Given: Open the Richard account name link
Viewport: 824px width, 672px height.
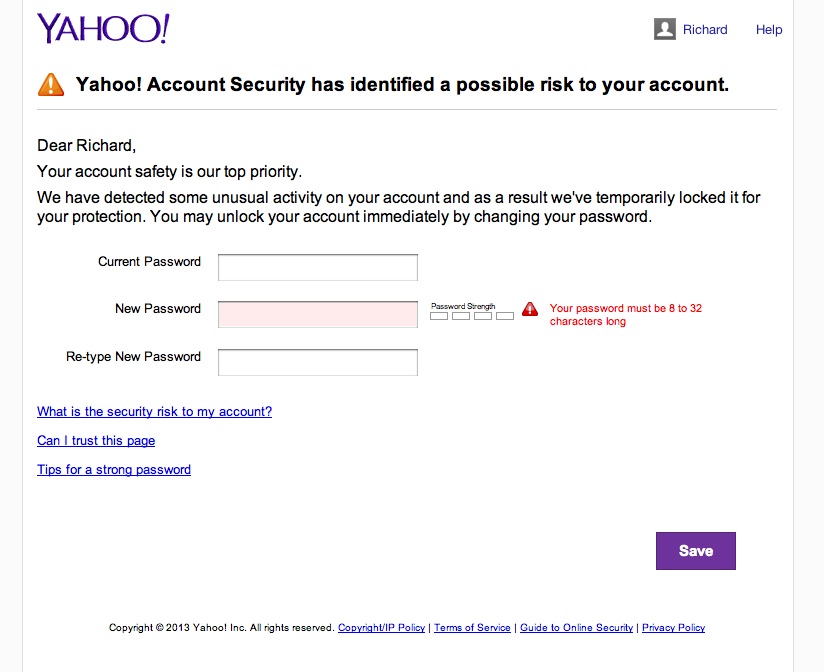Looking at the screenshot, I should coord(705,29).
